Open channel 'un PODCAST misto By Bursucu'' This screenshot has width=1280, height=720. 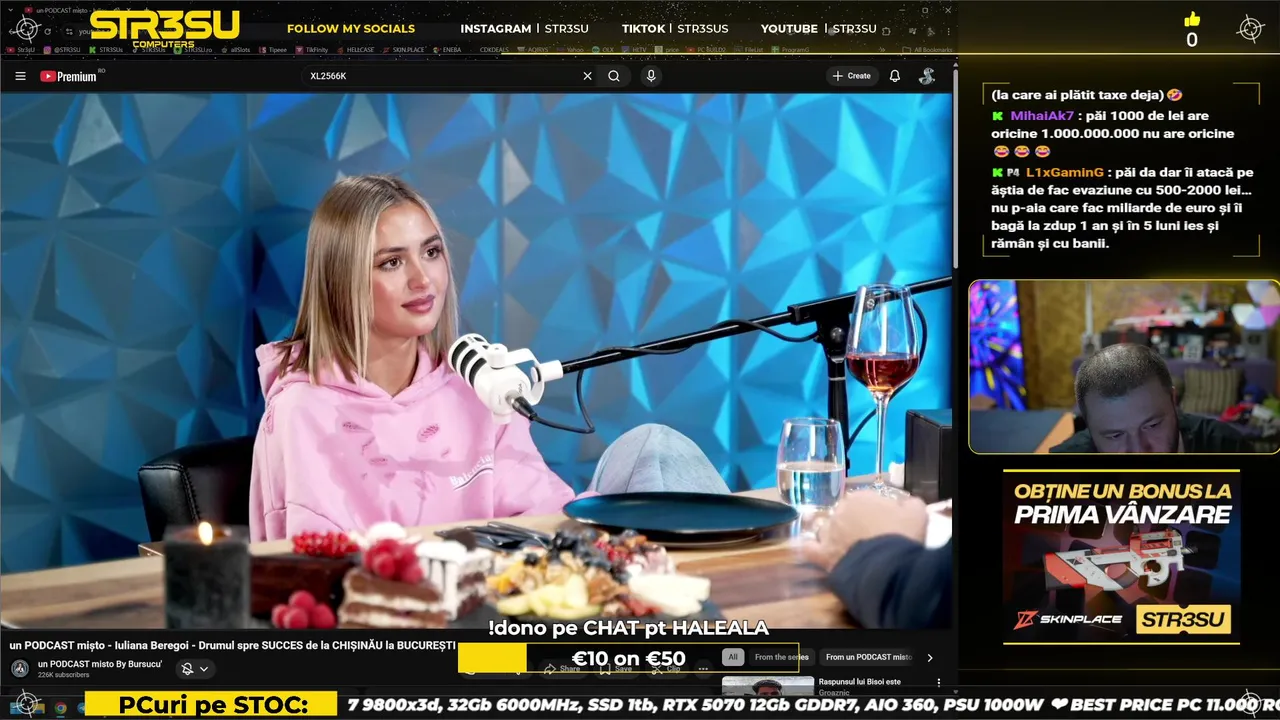pyautogui.click(x=100, y=664)
